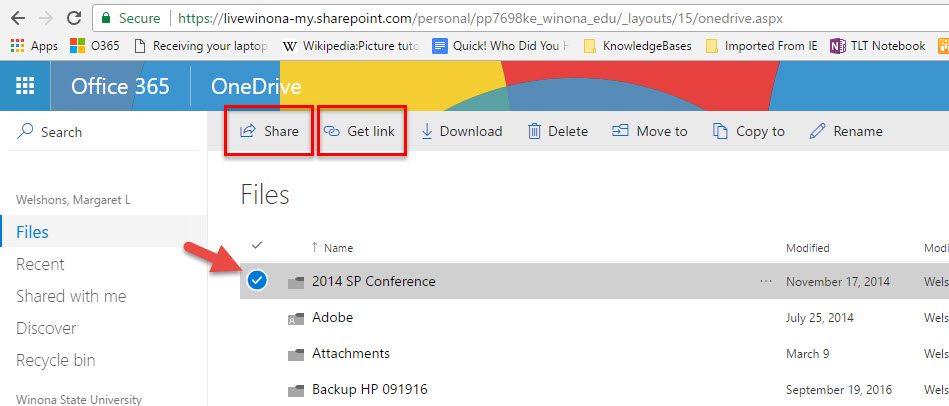Image resolution: width=949 pixels, height=406 pixels.
Task: Rename the selected folder
Action: [846, 131]
